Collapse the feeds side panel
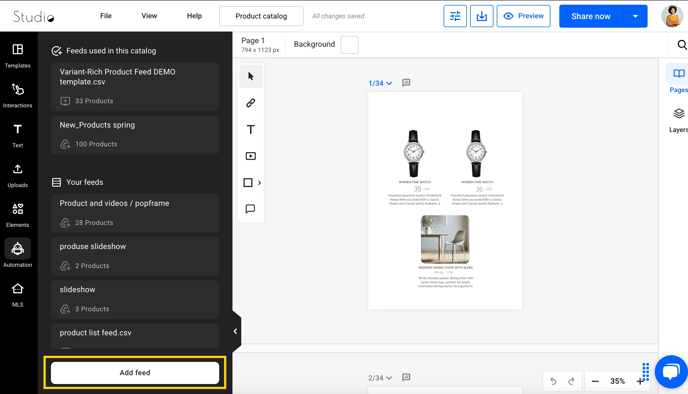The height and width of the screenshot is (394, 688). 236,331
